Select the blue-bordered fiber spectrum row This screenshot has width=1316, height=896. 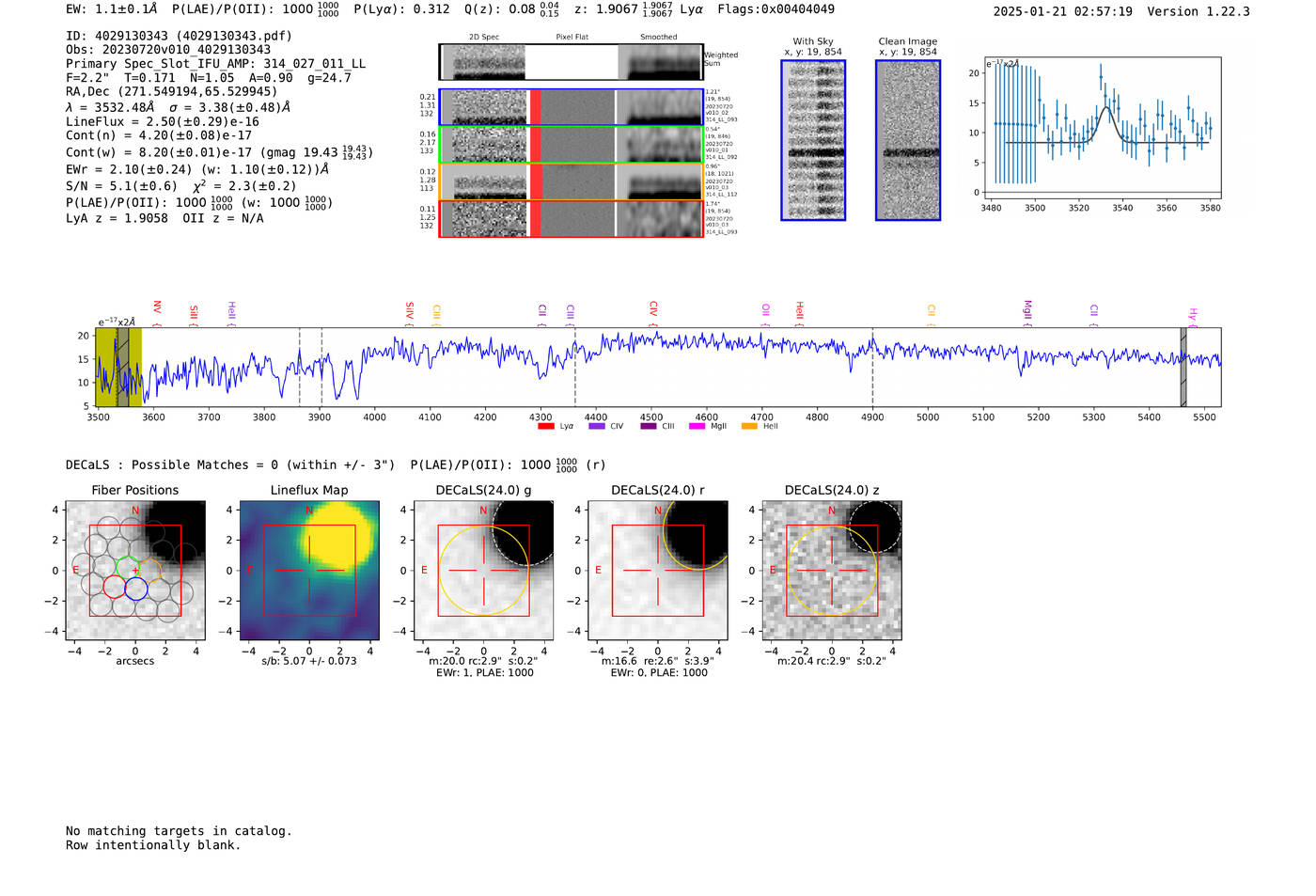(572, 107)
